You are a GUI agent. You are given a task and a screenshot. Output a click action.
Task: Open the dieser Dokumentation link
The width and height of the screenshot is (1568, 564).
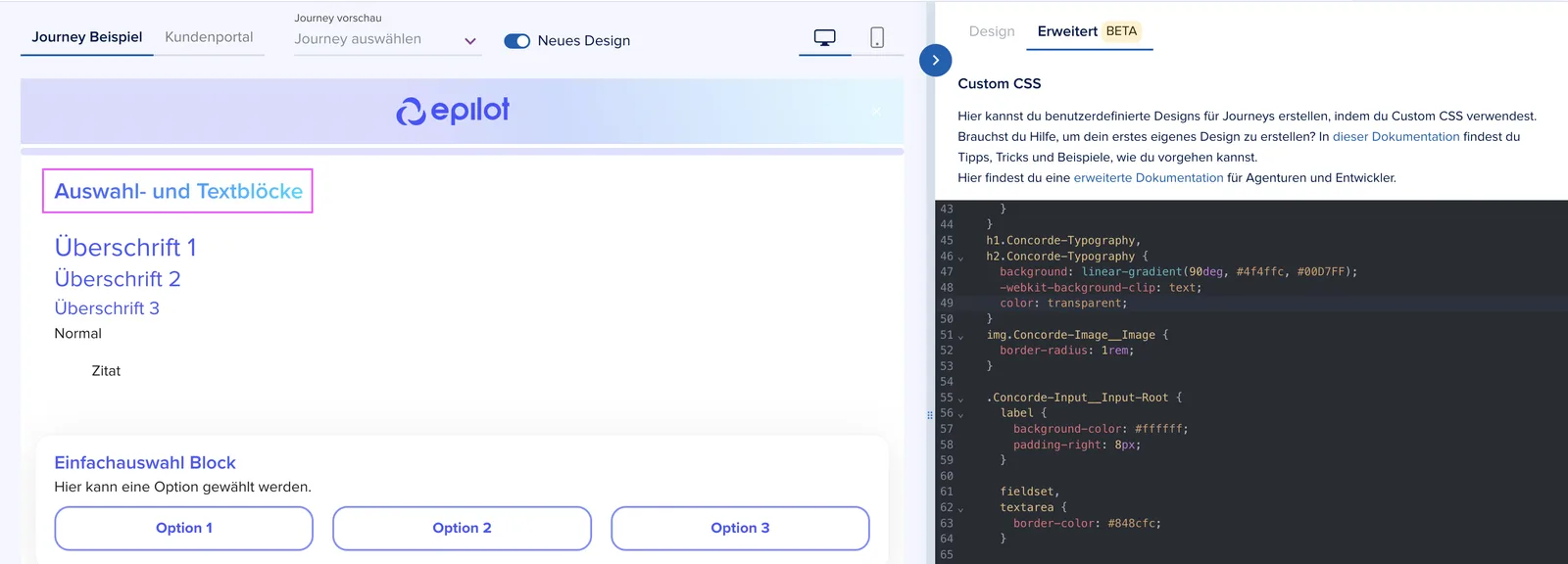pos(1396,136)
